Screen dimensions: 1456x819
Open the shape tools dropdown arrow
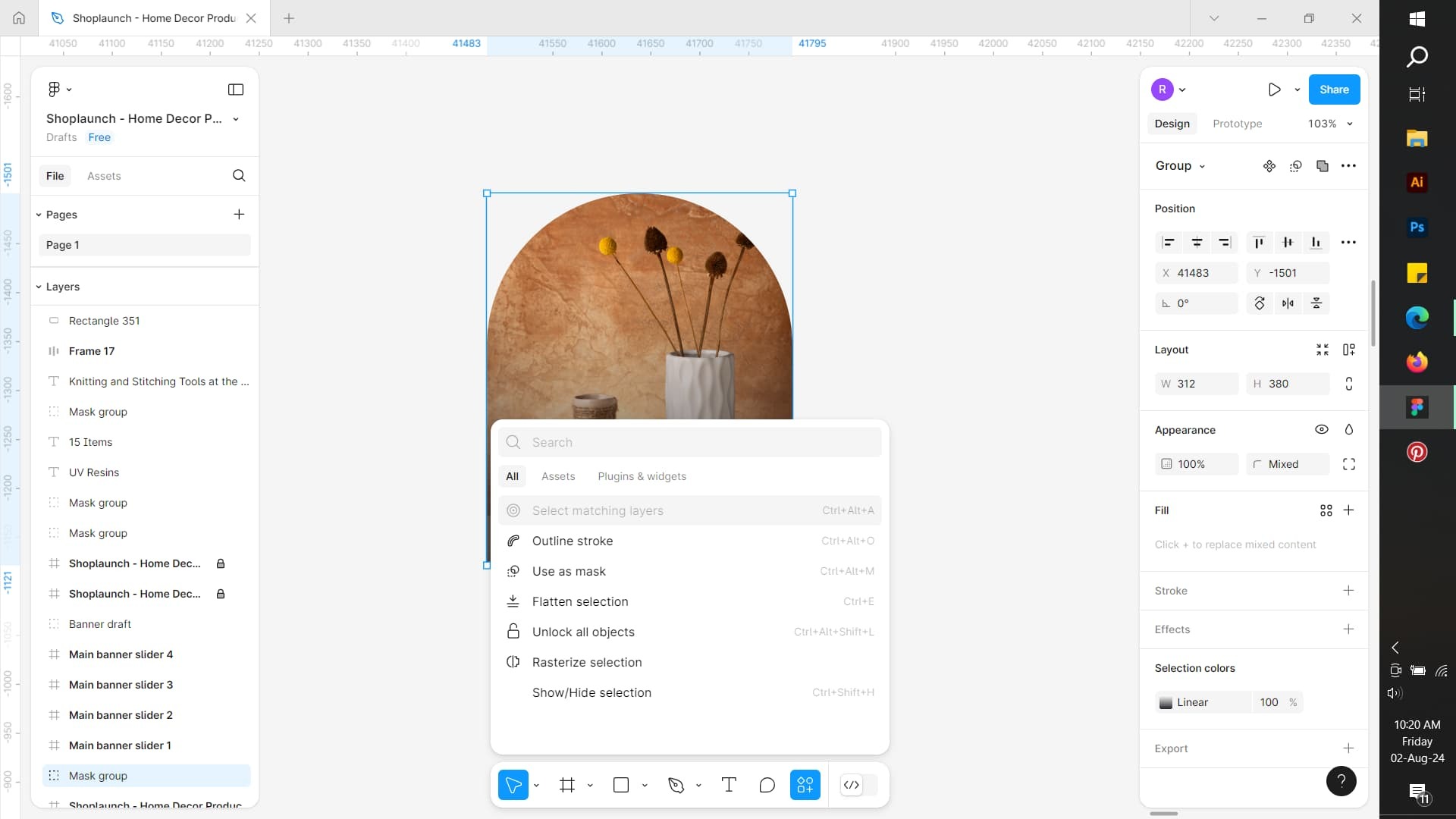click(x=645, y=786)
